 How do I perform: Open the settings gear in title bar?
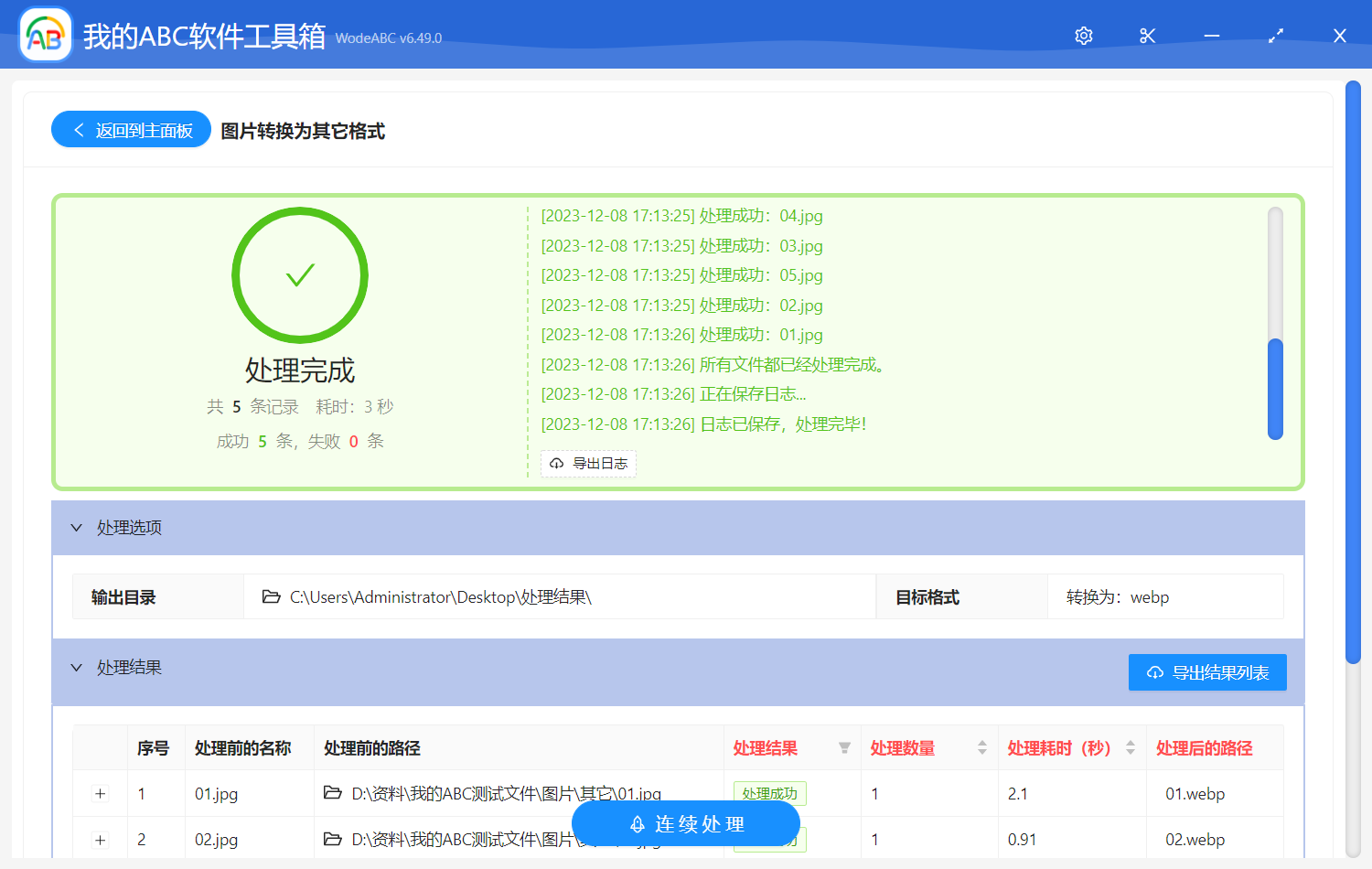(1084, 36)
